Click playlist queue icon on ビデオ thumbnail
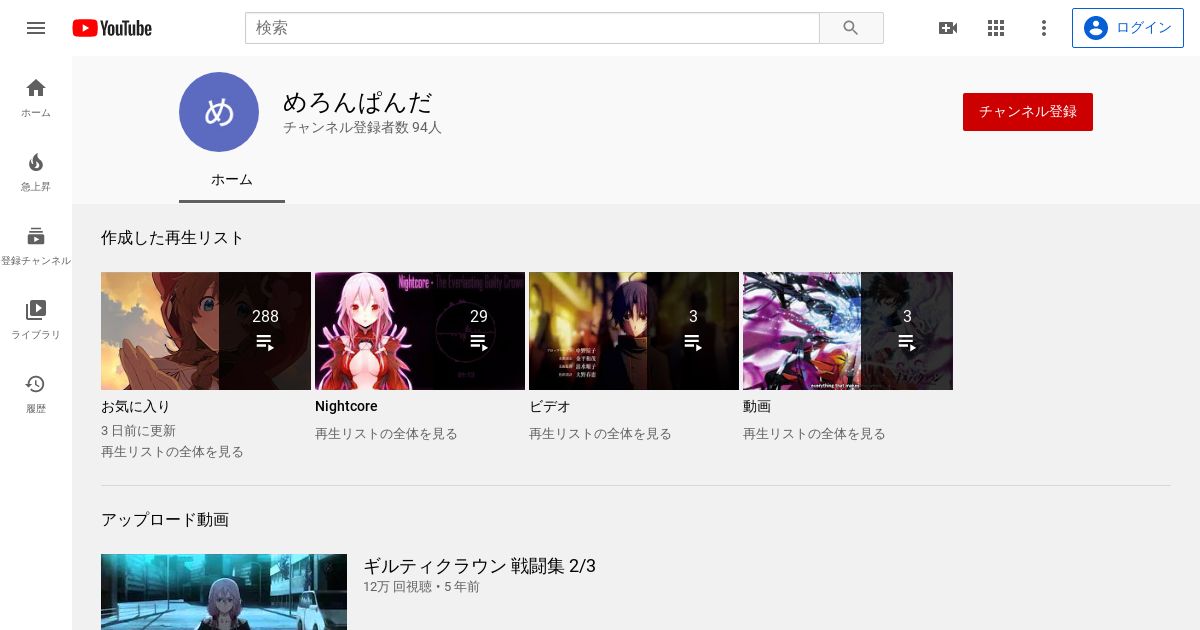This screenshot has width=1200, height=630. [693, 342]
